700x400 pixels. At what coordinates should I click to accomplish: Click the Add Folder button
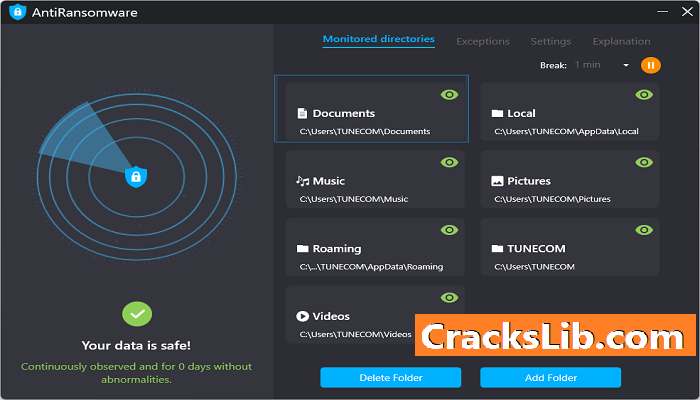click(x=550, y=378)
